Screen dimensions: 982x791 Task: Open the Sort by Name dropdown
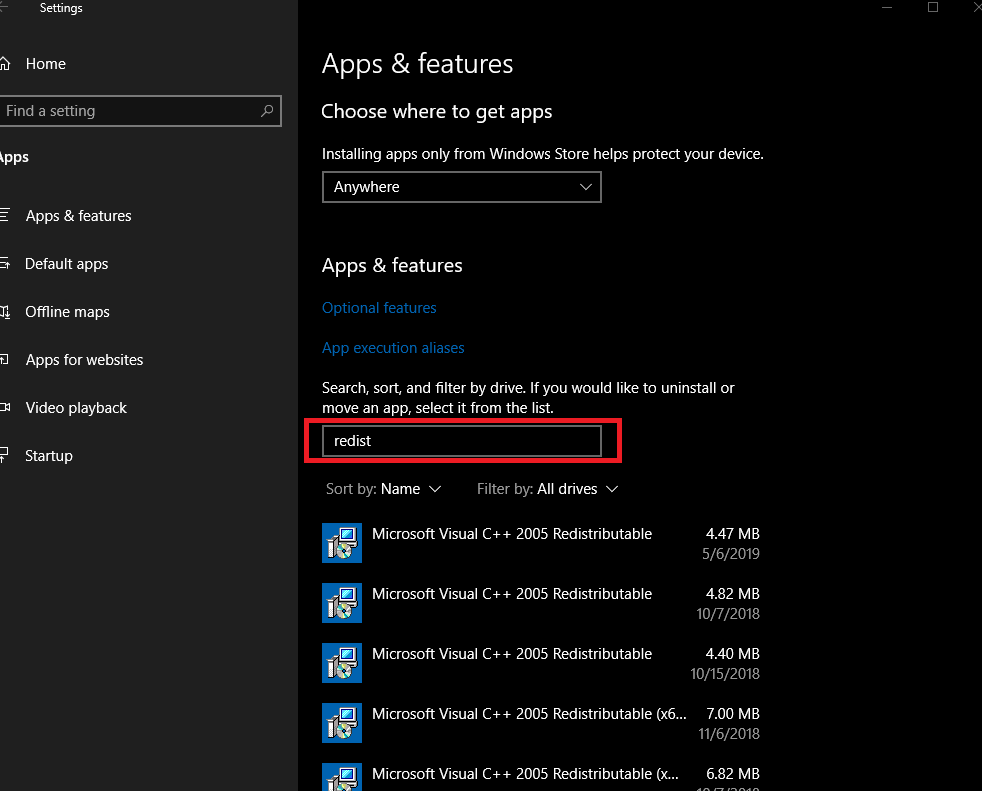click(x=383, y=489)
